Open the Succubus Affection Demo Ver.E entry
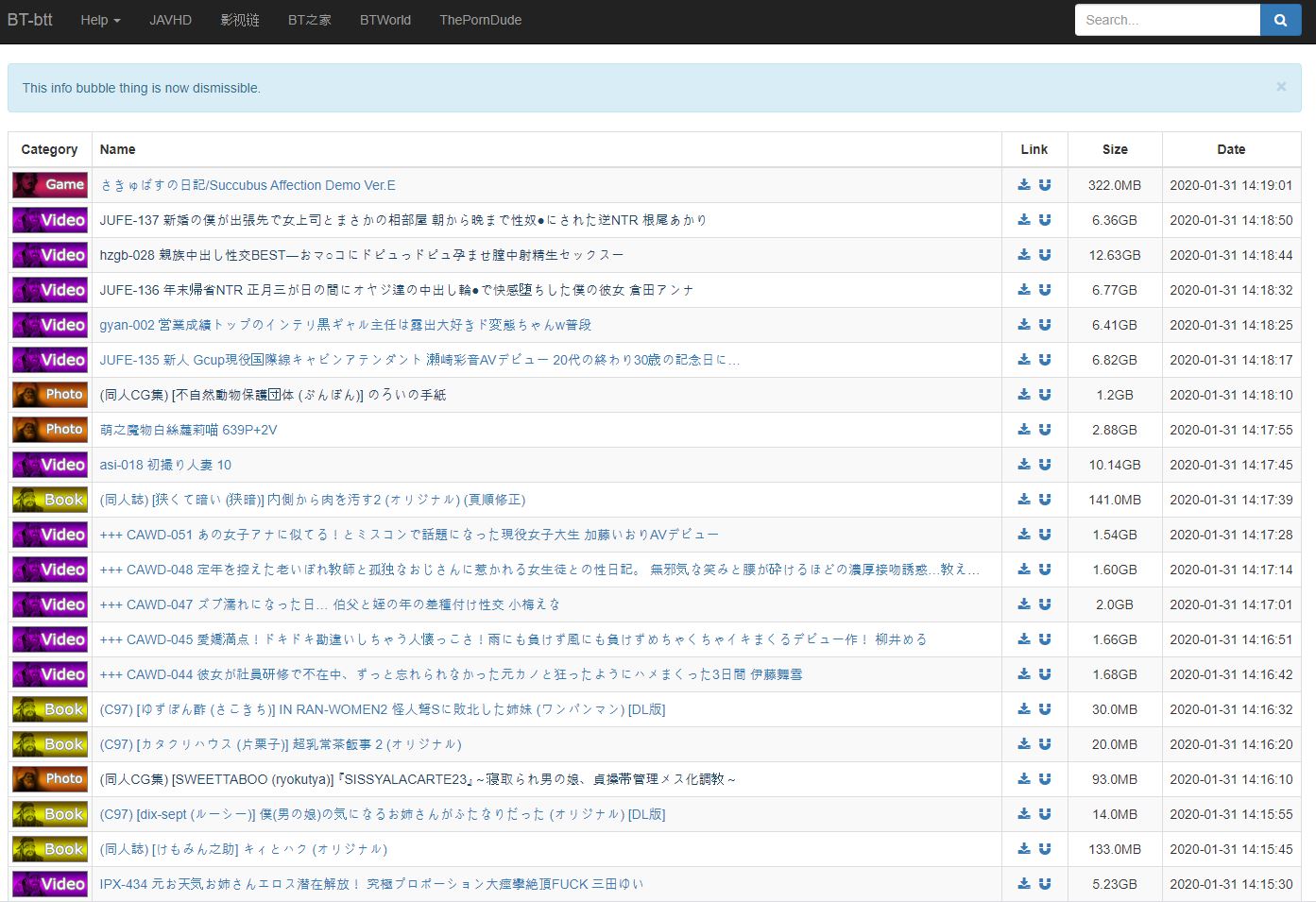Image resolution: width=1316 pixels, height=902 pixels. click(x=248, y=185)
